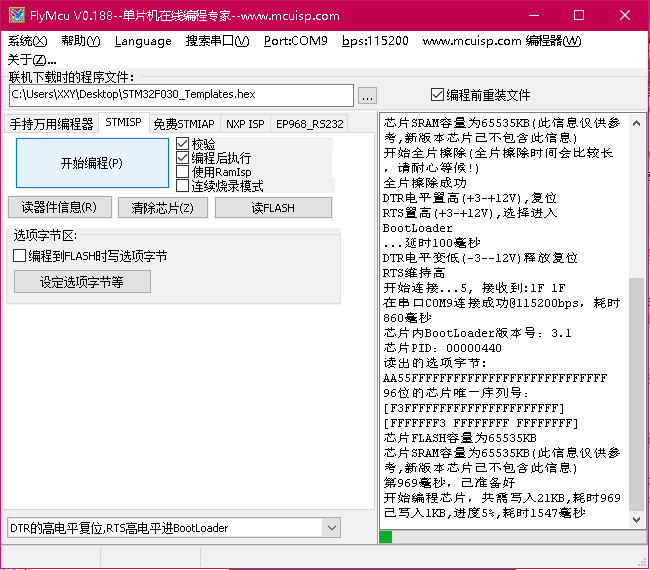Click log scrollbar down arrow
This screenshot has width=650, height=570.
point(636,519)
